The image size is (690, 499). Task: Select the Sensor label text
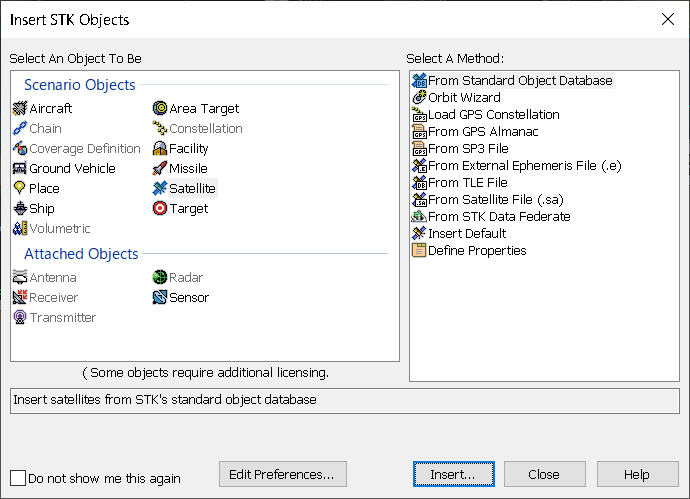[x=189, y=297]
